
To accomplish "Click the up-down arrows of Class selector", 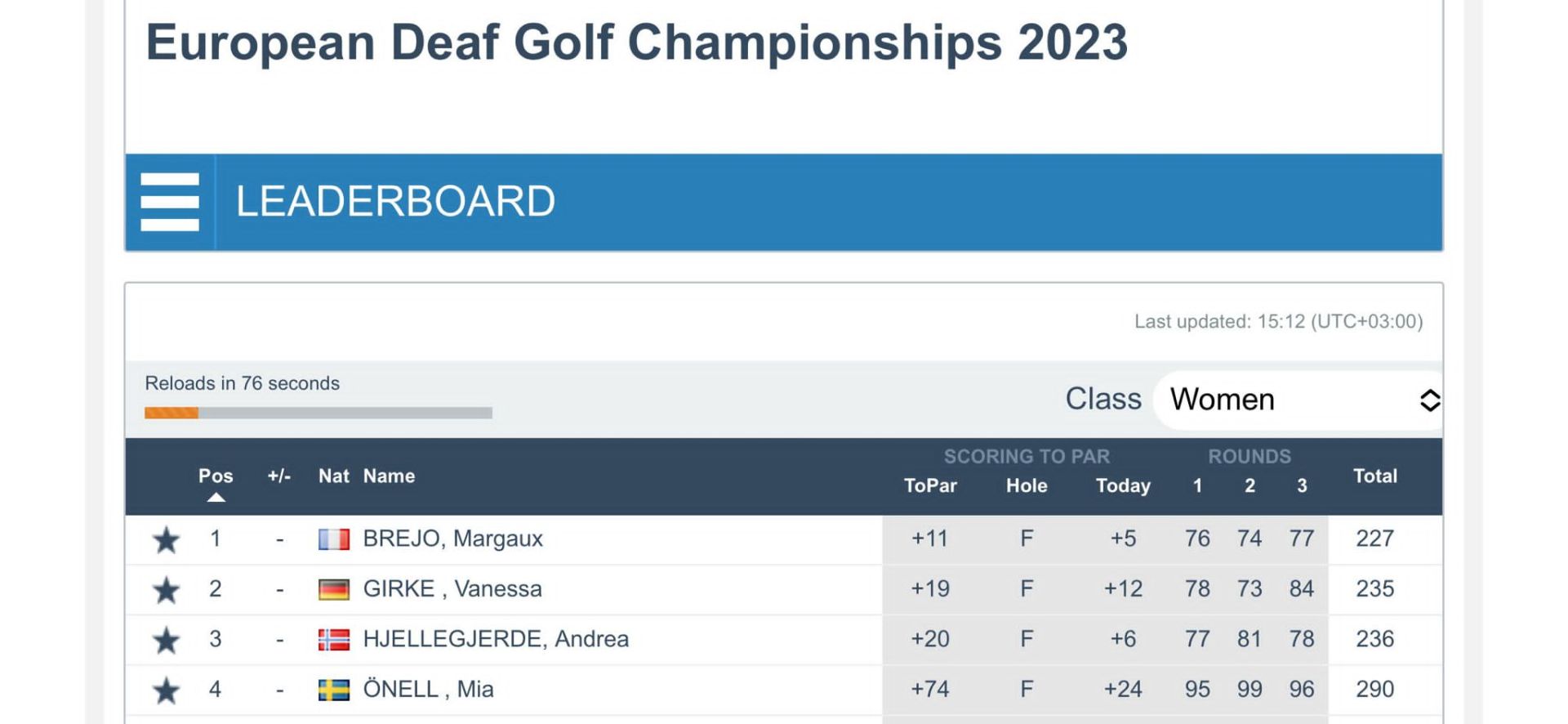I will (x=1429, y=400).
